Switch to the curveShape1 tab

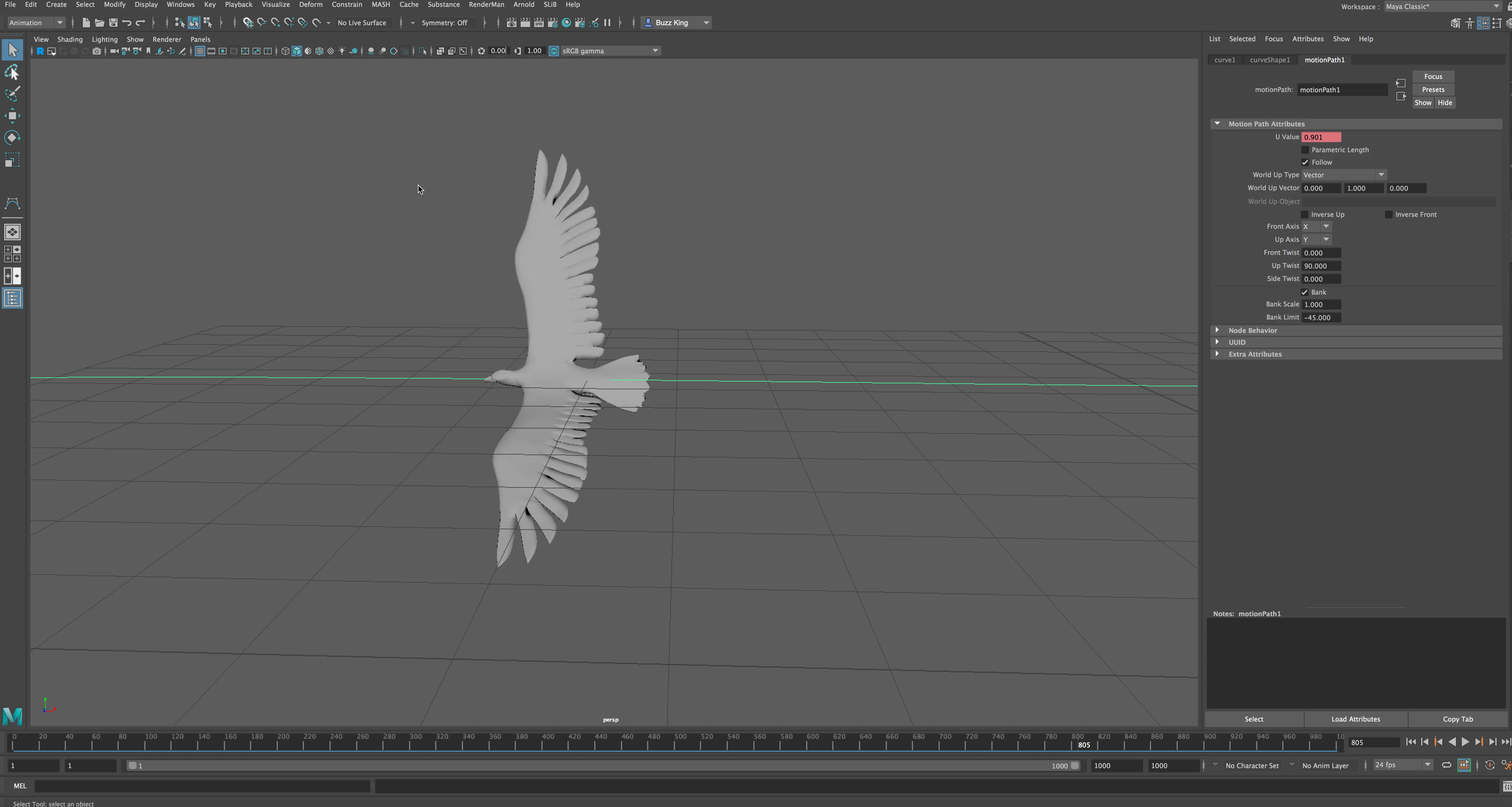[x=1269, y=60]
